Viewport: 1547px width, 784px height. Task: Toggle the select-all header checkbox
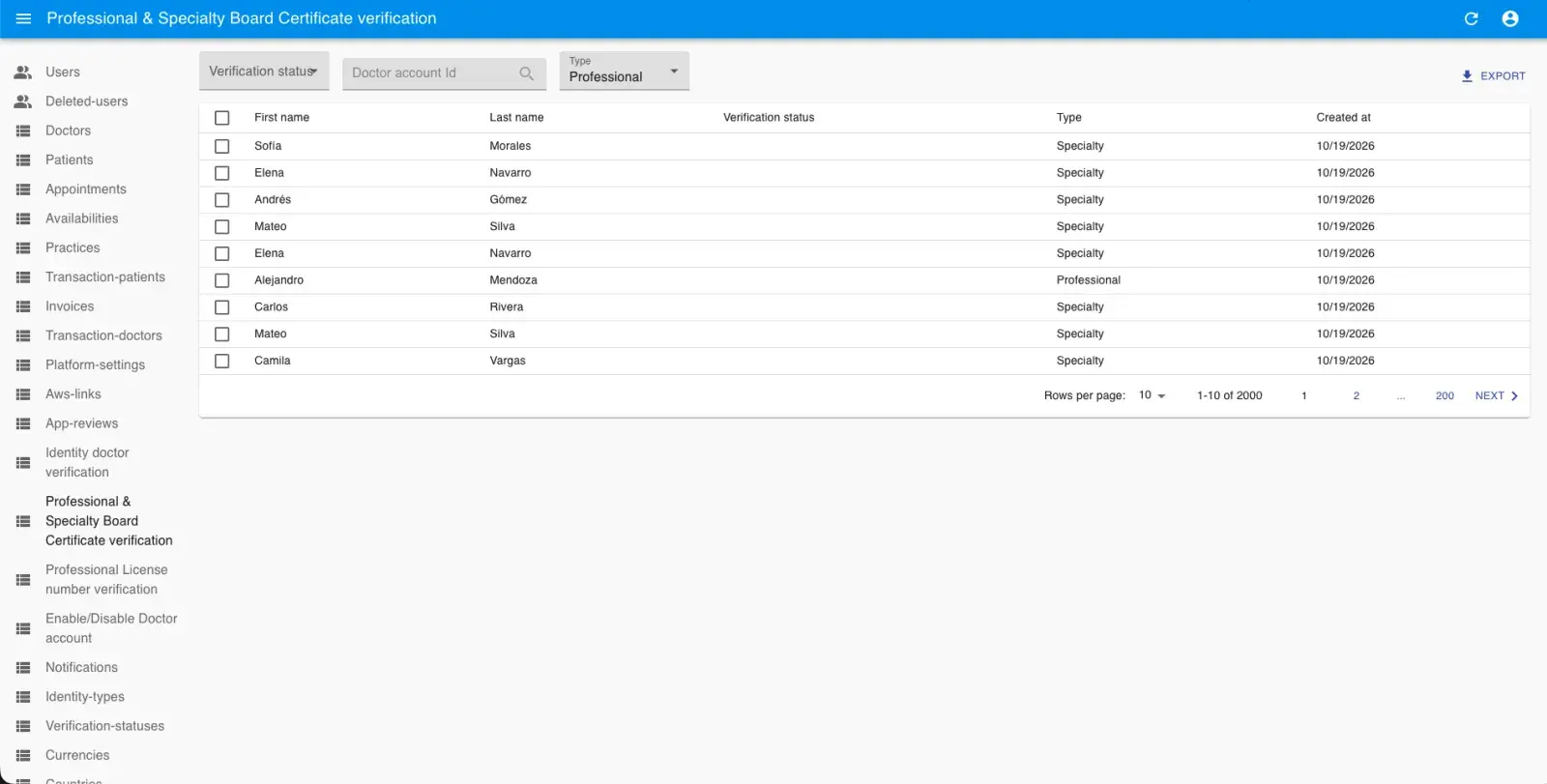point(222,118)
